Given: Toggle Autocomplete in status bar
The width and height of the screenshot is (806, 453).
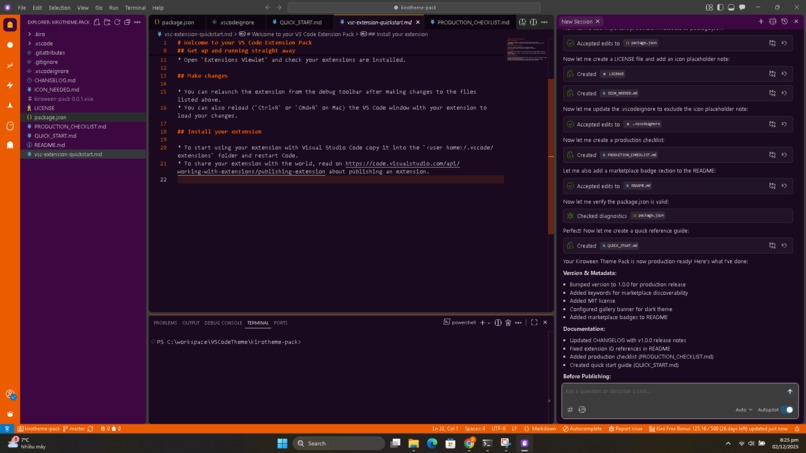Looking at the screenshot, I should [582, 429].
